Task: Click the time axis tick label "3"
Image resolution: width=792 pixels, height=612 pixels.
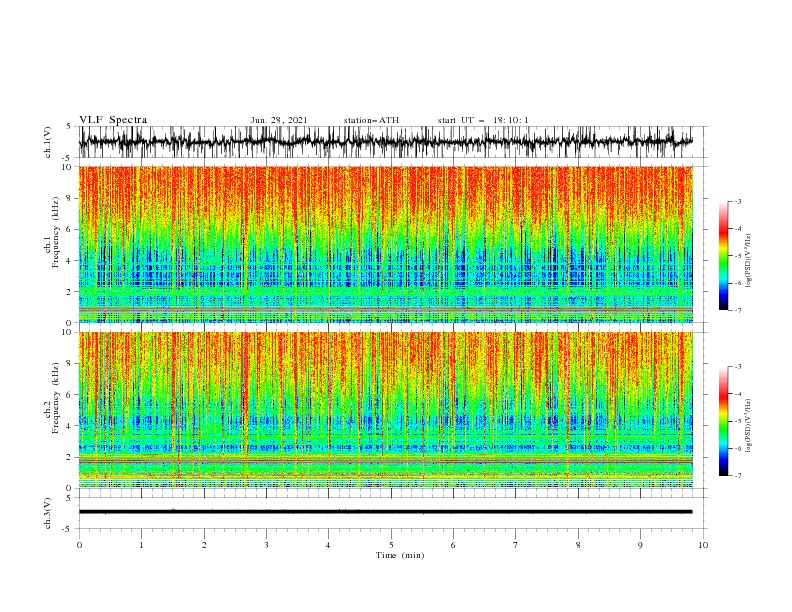Action: coord(266,545)
